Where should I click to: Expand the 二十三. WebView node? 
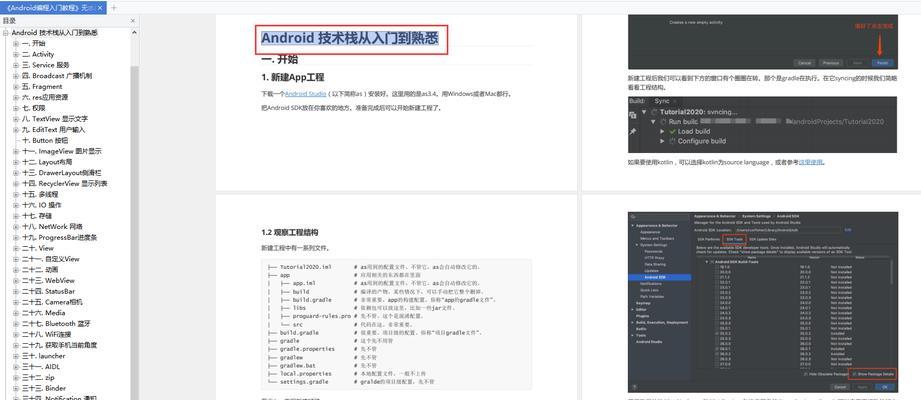coord(16,281)
